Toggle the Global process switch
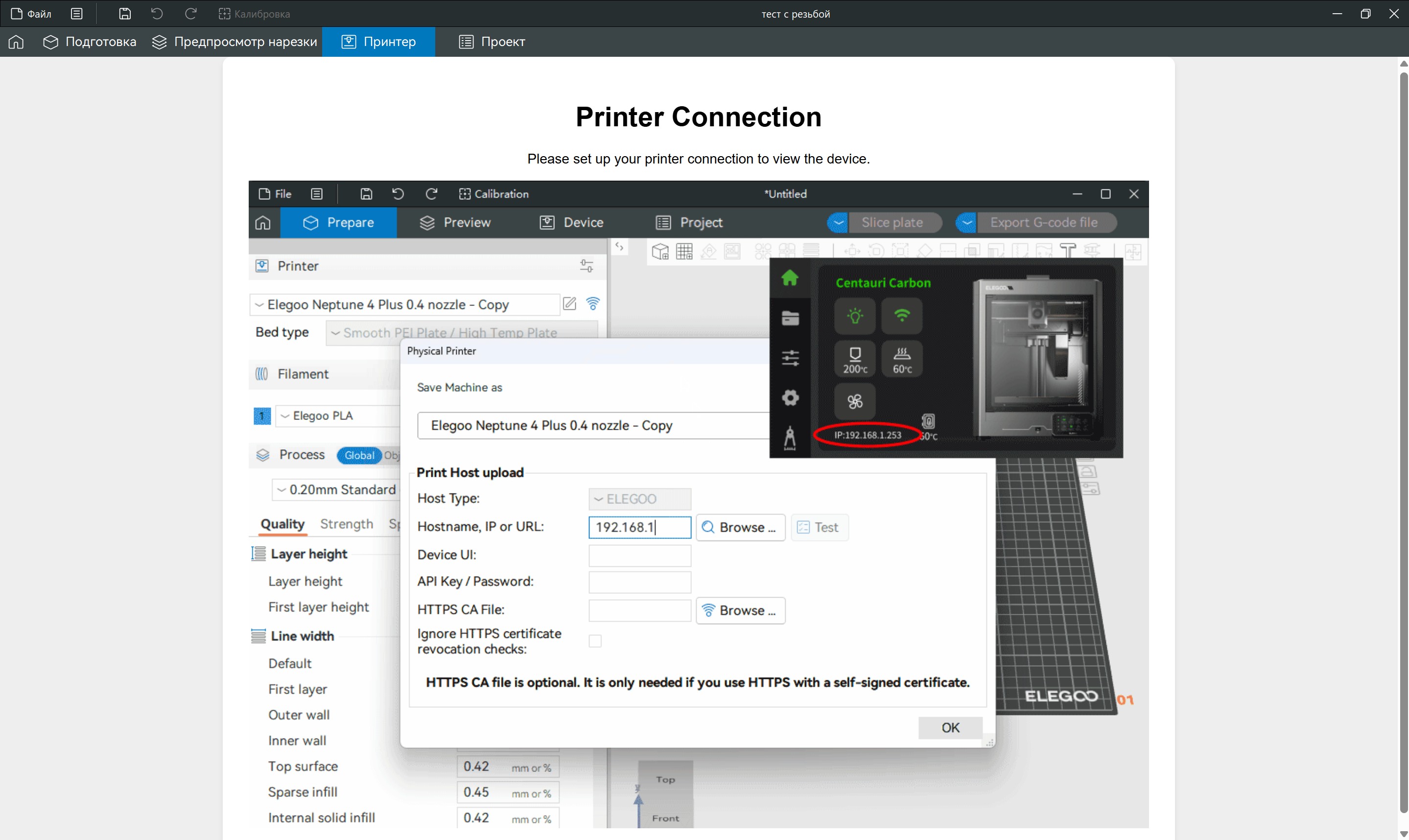Image resolution: width=1409 pixels, height=840 pixels. pos(359,455)
